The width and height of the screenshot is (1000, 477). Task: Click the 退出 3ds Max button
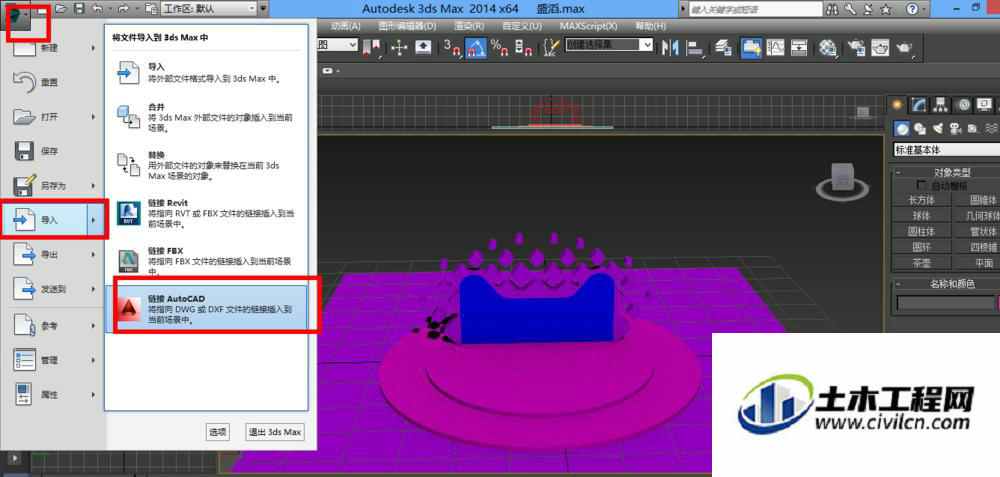pos(275,432)
